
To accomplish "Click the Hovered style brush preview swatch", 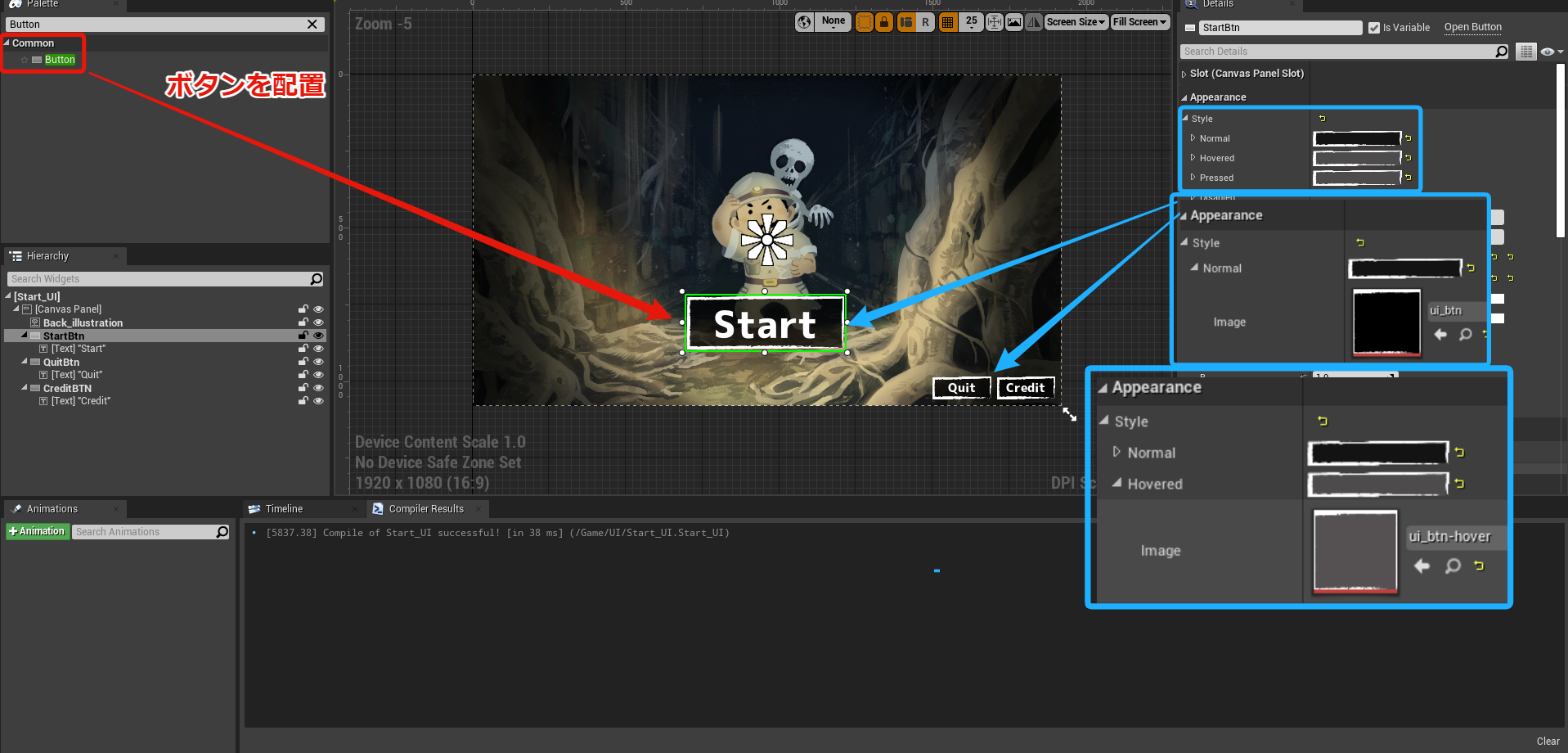I will (1357, 158).
